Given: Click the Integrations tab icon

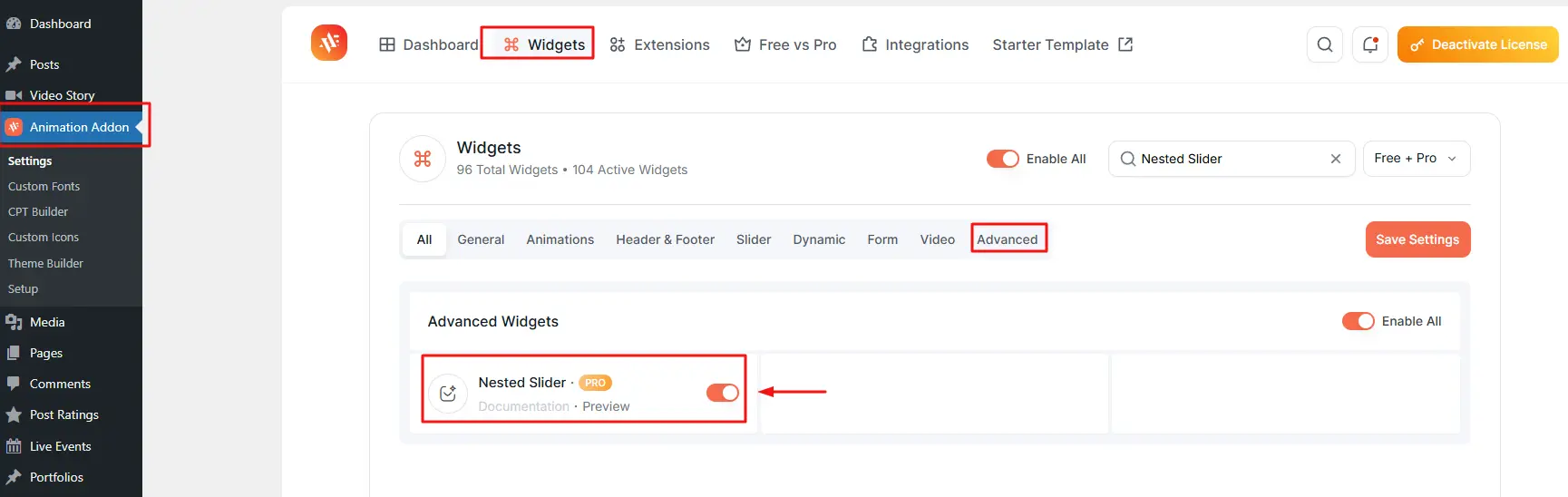Looking at the screenshot, I should (x=870, y=44).
